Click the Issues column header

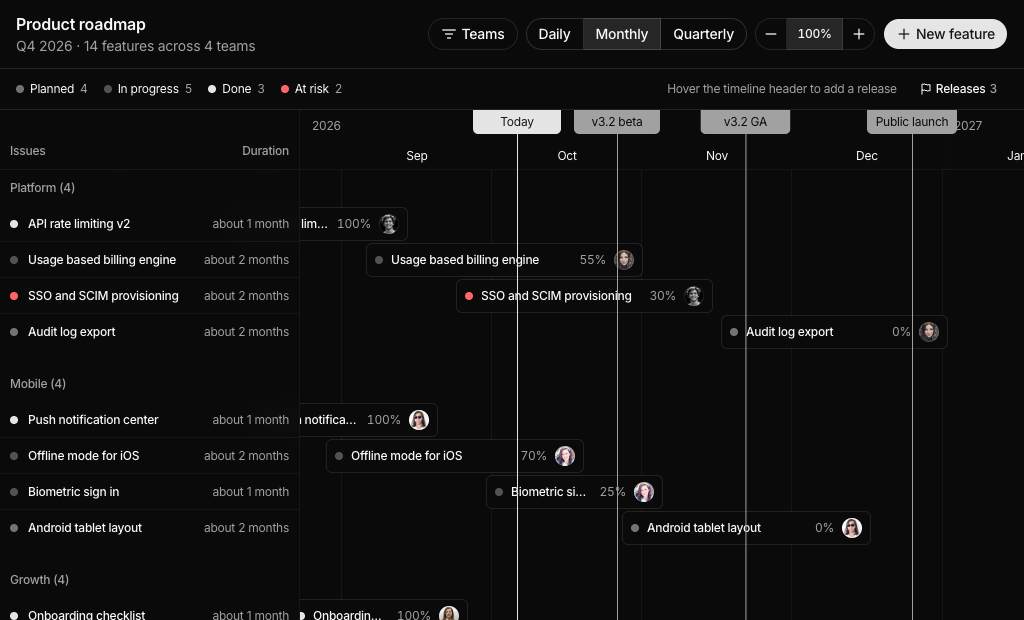tap(27, 151)
